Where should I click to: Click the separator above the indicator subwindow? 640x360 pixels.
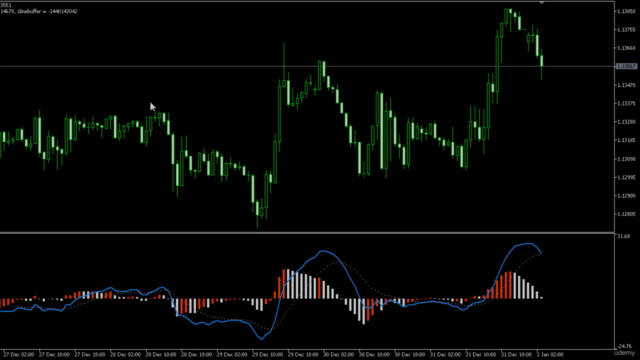pos(307,233)
